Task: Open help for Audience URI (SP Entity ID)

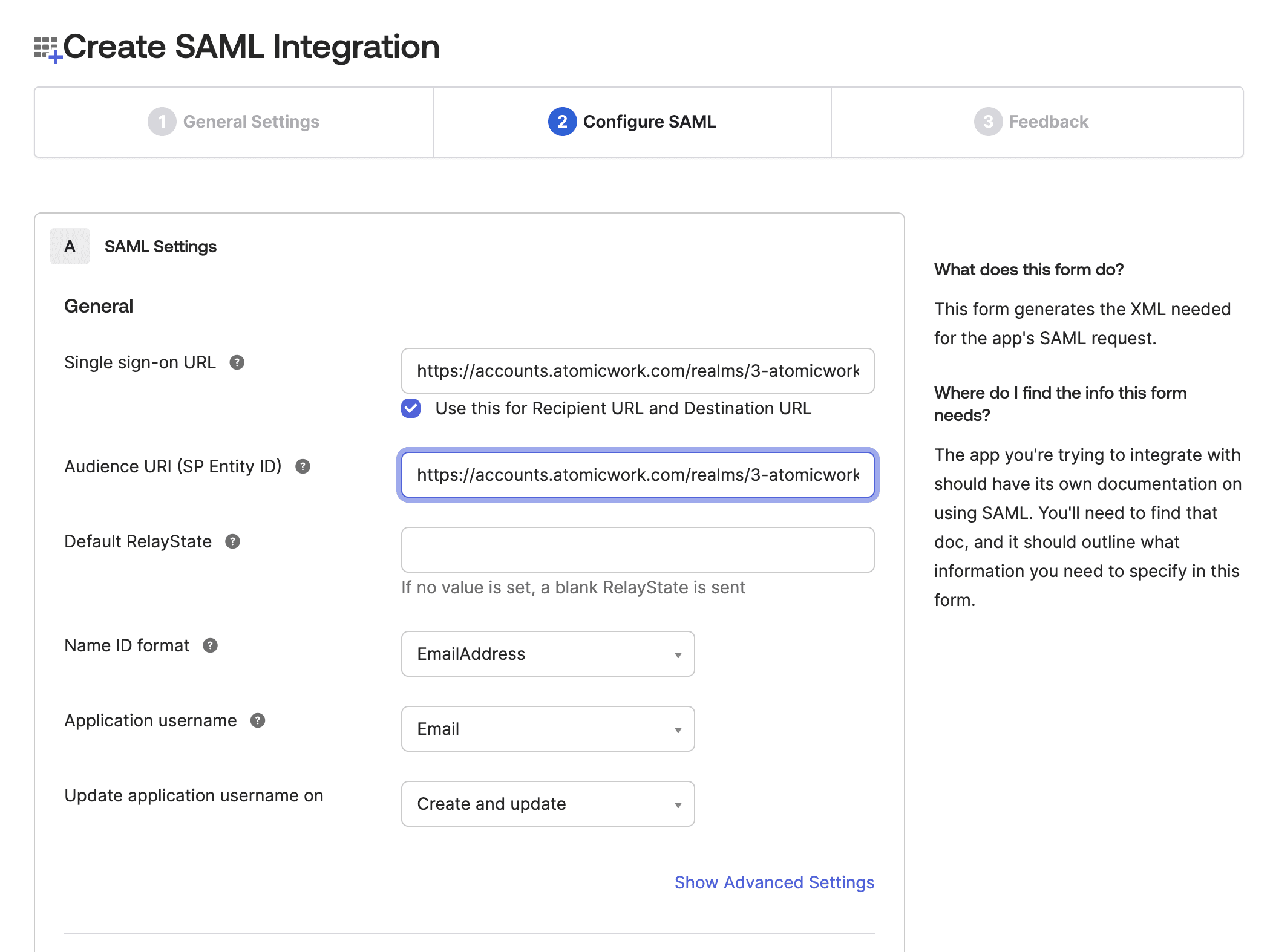Action: [x=303, y=466]
